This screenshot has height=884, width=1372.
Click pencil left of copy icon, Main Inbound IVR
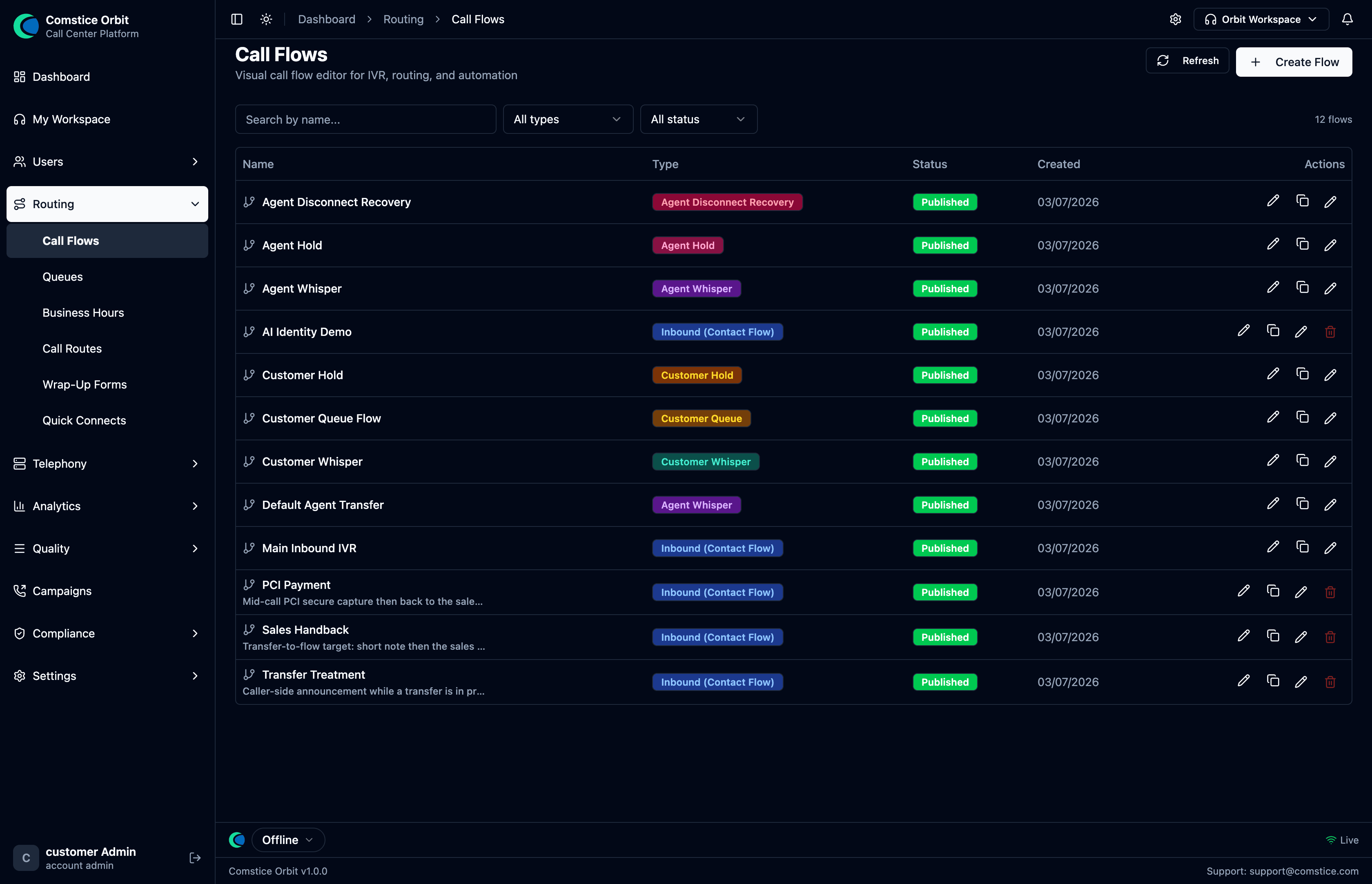1273,547
